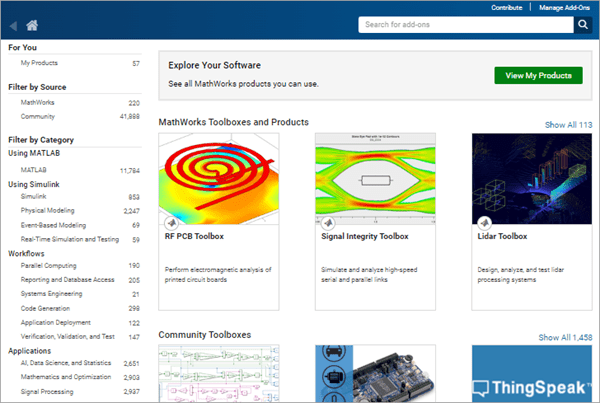Open the RF PCB Toolbox spiral antenna image
Image resolution: width=600 pixels, height=403 pixels.
point(219,179)
